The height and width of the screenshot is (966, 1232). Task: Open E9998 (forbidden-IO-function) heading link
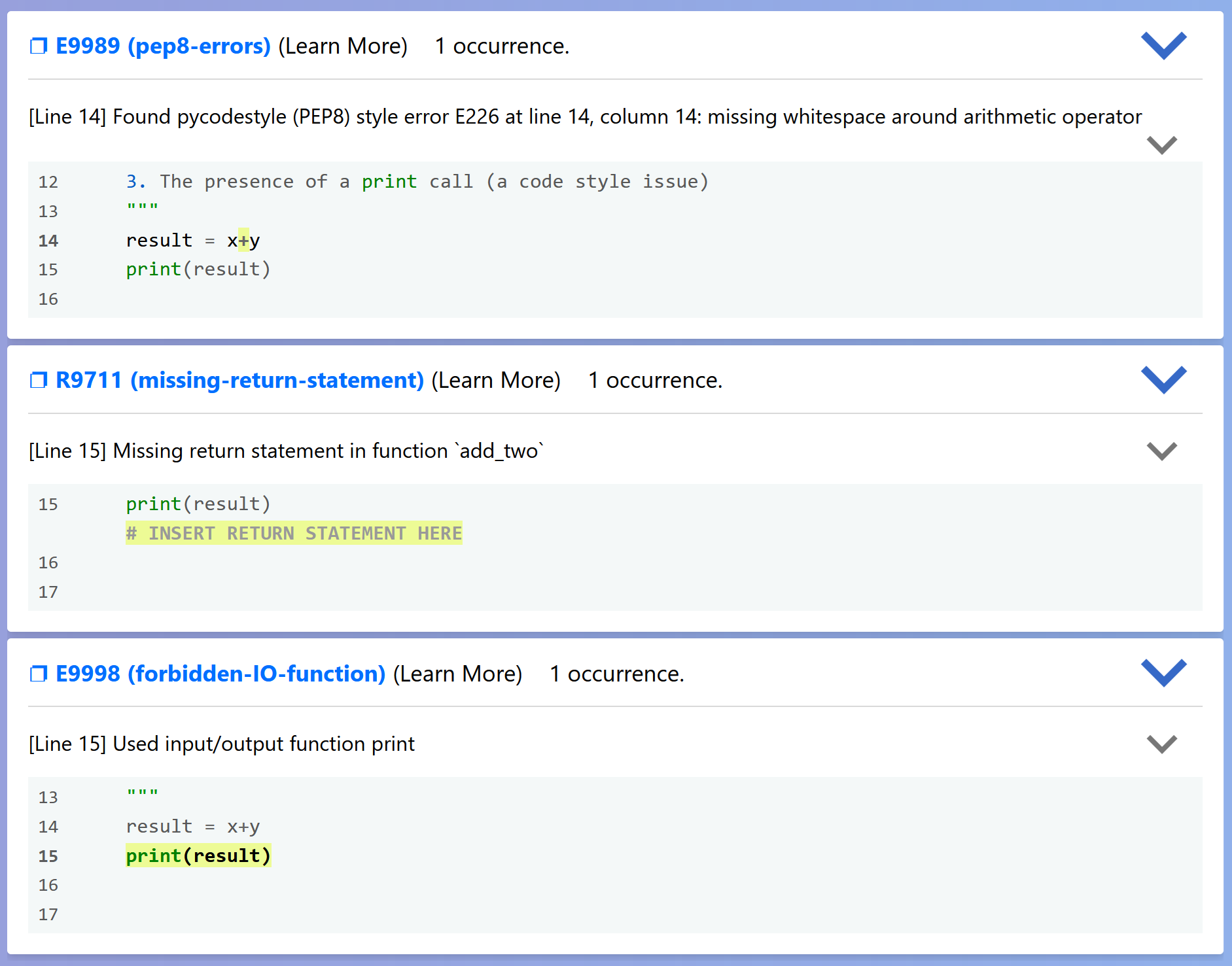click(220, 673)
